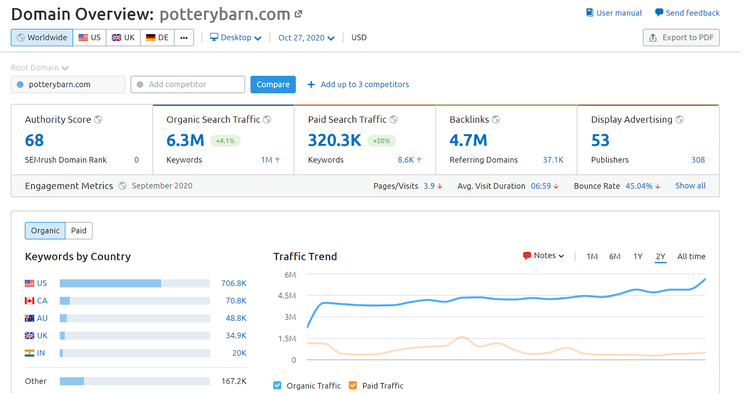
Task: Open potterybarn.com external link icon
Action: click(x=298, y=14)
